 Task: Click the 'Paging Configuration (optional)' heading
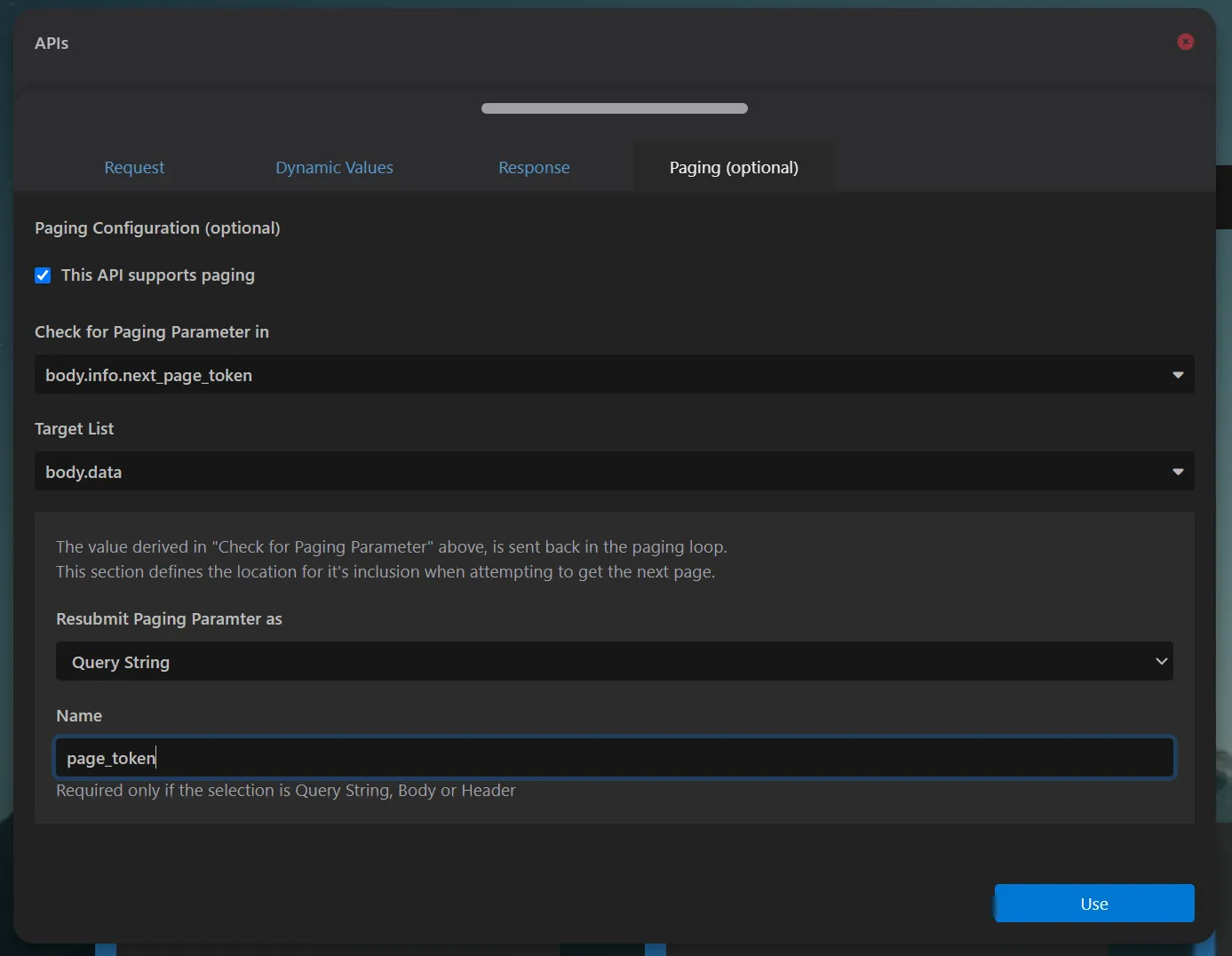(x=157, y=228)
